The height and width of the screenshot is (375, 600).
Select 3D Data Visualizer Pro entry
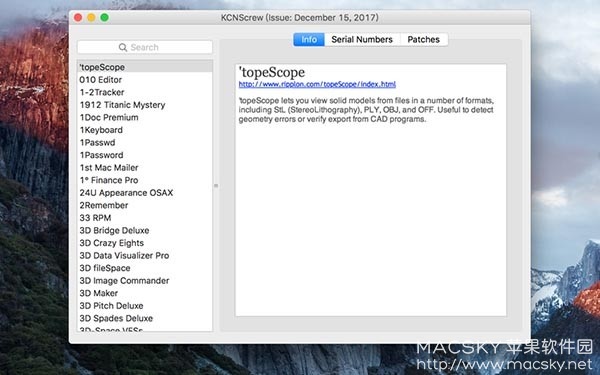(x=145, y=256)
